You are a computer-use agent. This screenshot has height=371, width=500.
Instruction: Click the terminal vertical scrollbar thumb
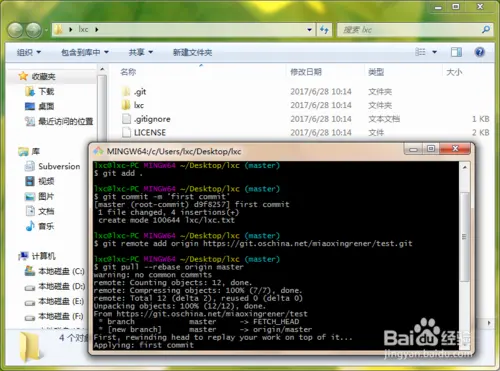point(465,237)
